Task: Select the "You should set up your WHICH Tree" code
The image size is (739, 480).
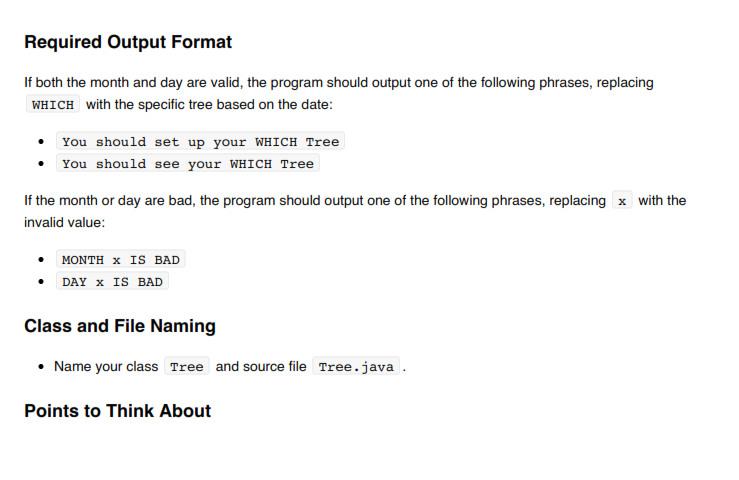Action: 200,141
